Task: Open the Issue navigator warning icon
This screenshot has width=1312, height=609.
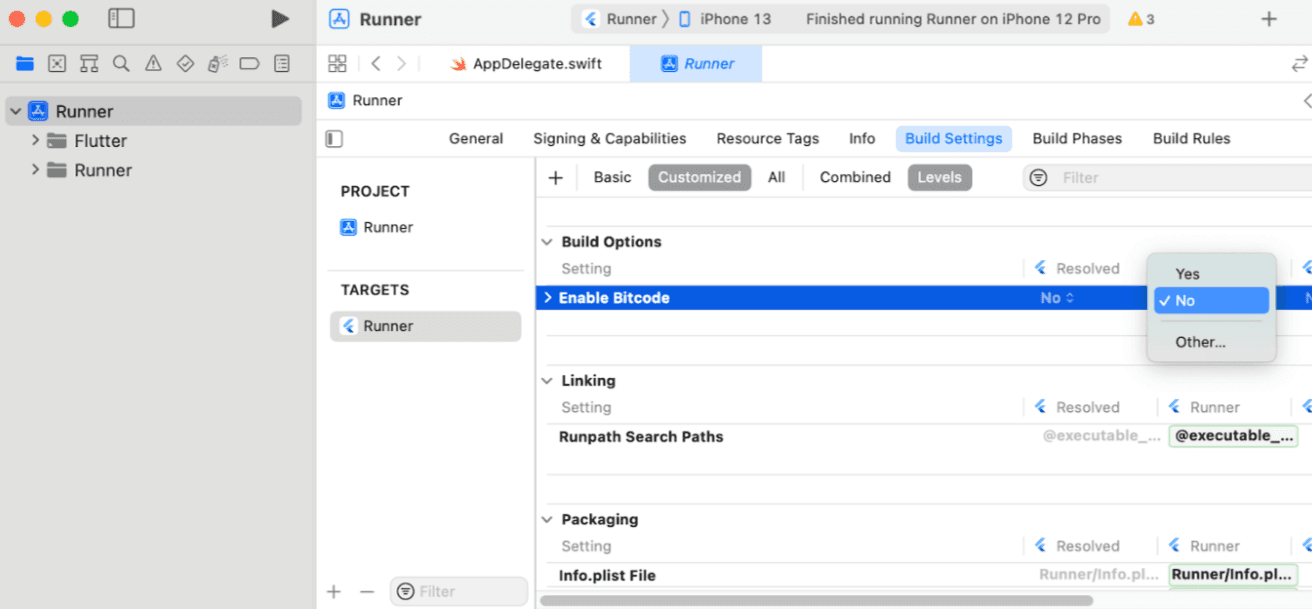Action: click(x=153, y=64)
